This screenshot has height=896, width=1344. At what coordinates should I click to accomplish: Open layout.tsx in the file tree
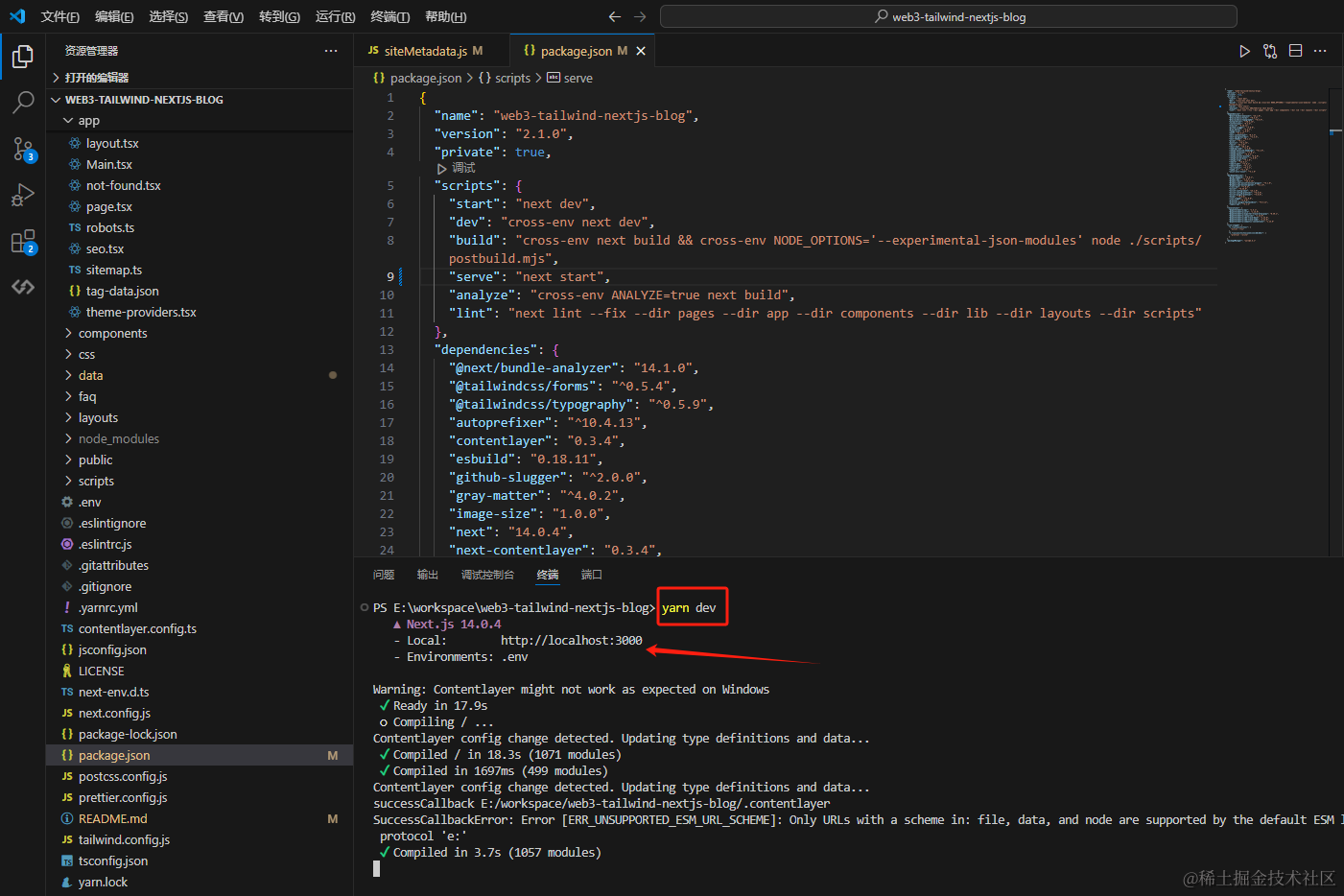[x=200, y=144]
